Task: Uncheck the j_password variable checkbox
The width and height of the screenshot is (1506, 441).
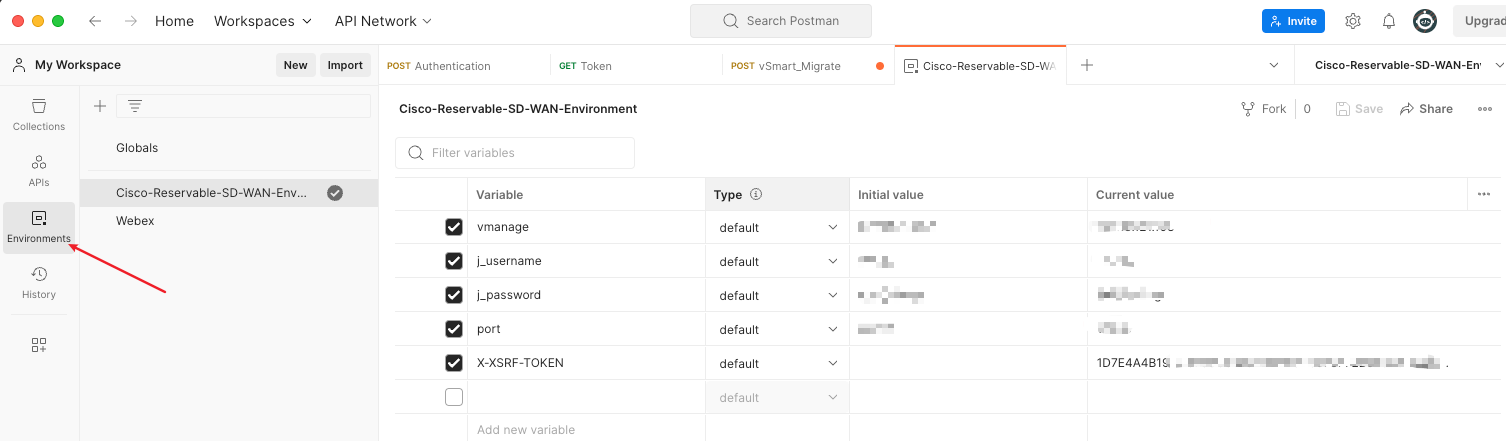Action: pyautogui.click(x=454, y=295)
